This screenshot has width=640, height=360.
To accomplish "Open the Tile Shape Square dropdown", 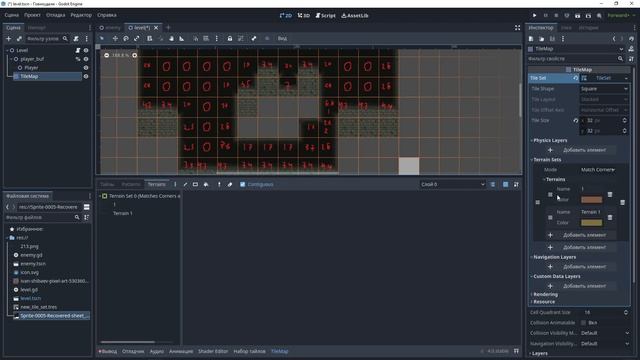I will pos(604,89).
